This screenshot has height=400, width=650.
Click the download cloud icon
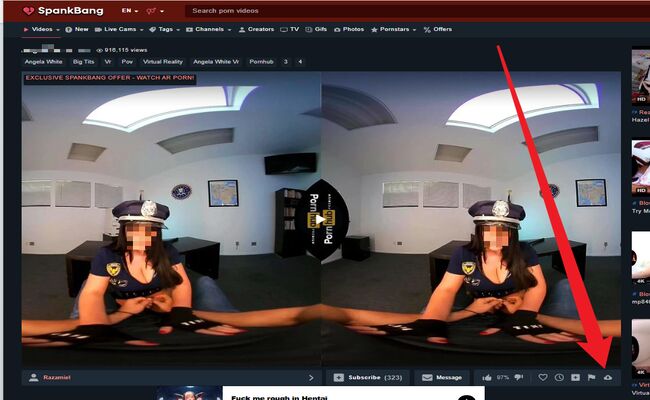pyautogui.click(x=608, y=377)
